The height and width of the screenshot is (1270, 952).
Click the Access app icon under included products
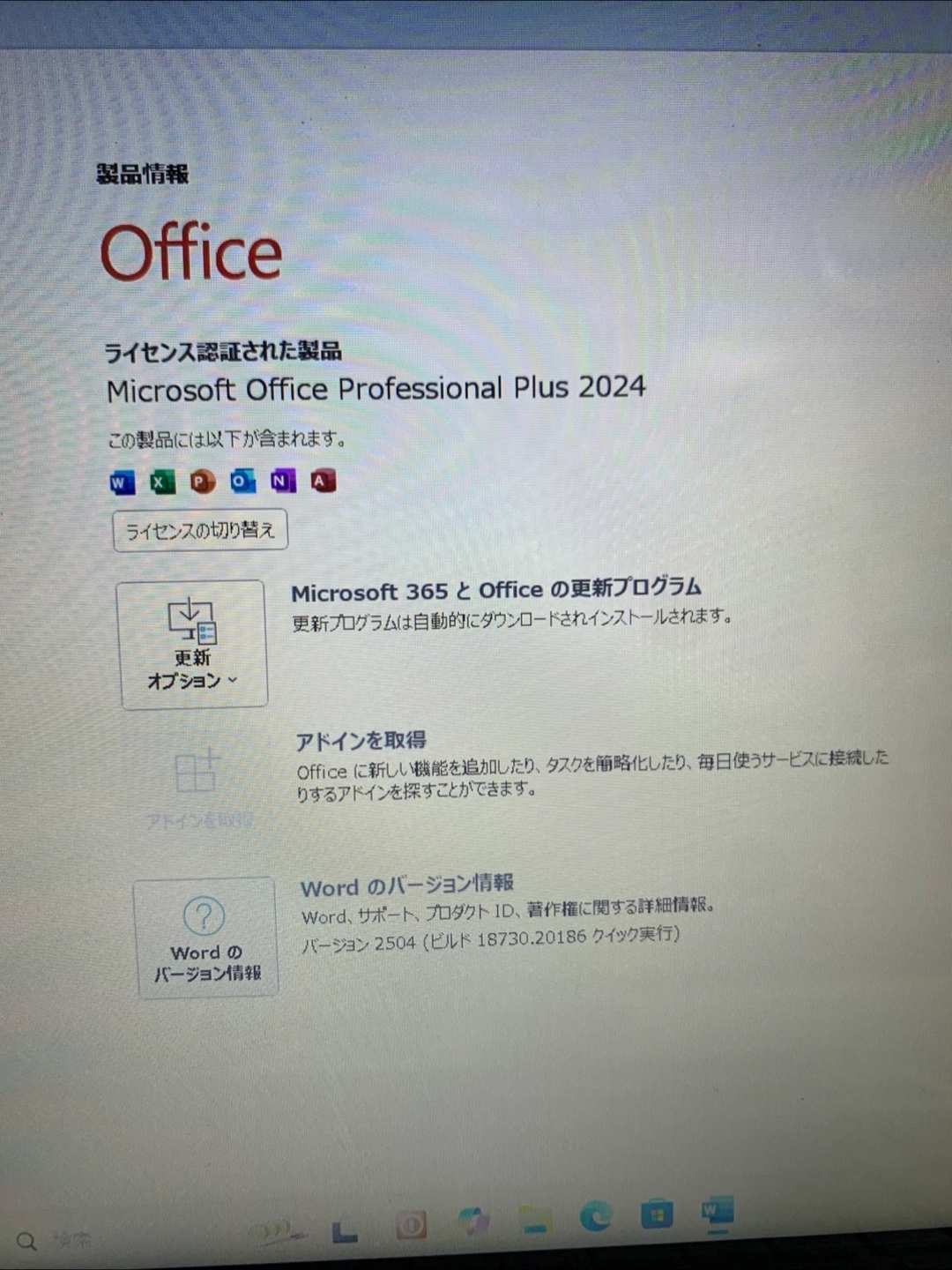[323, 481]
